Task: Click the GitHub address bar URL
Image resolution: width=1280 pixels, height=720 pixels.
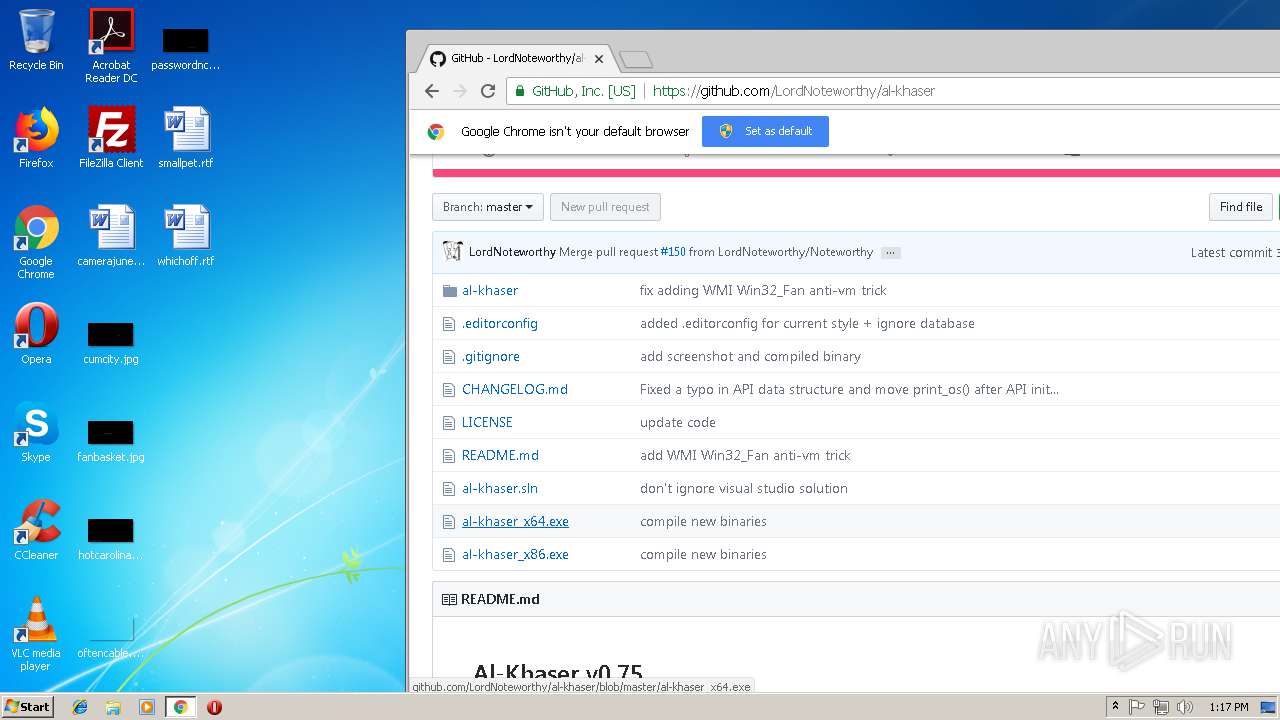Action: pyautogui.click(x=793, y=91)
